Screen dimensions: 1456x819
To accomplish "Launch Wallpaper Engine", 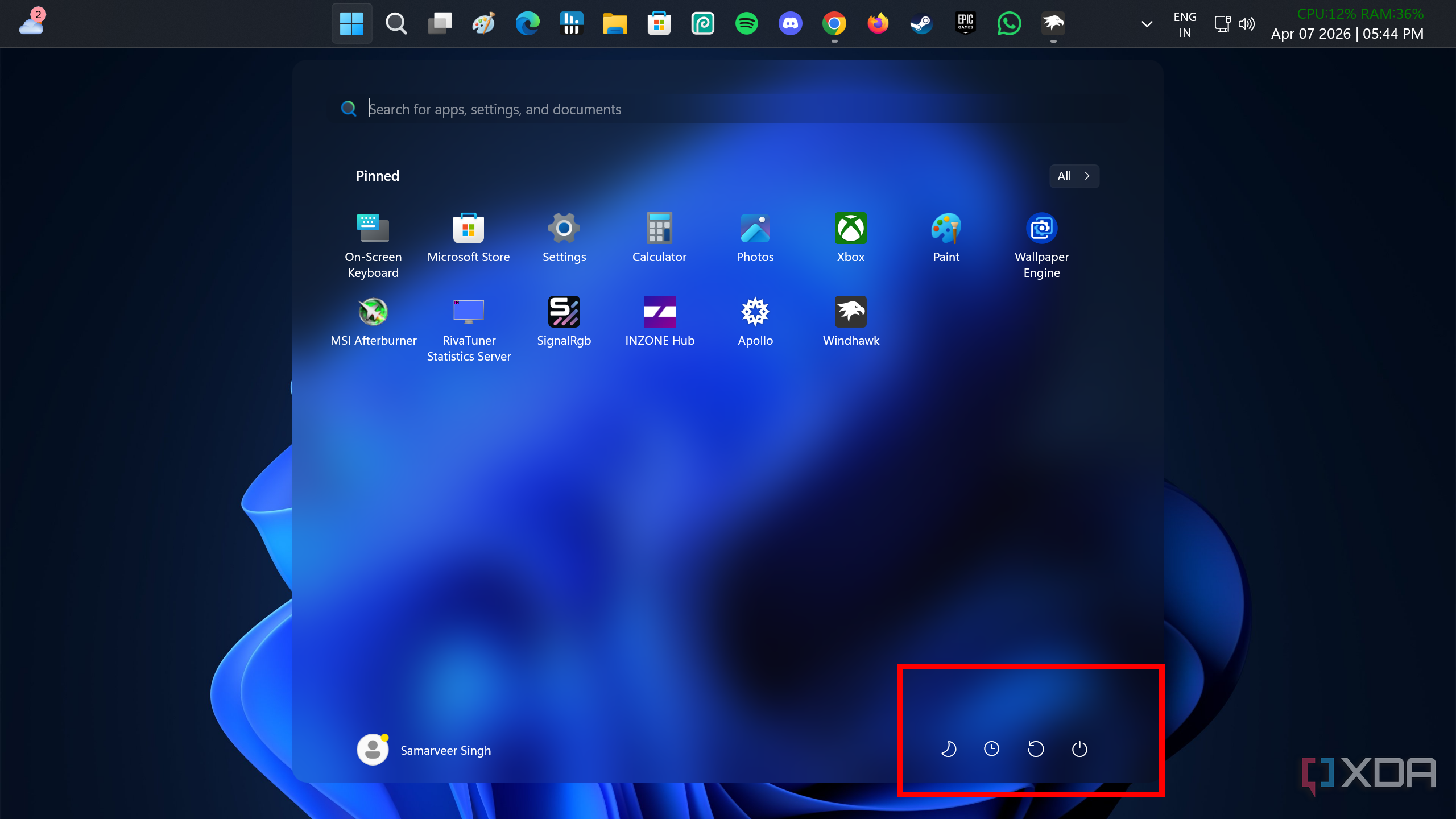I will click(1042, 245).
